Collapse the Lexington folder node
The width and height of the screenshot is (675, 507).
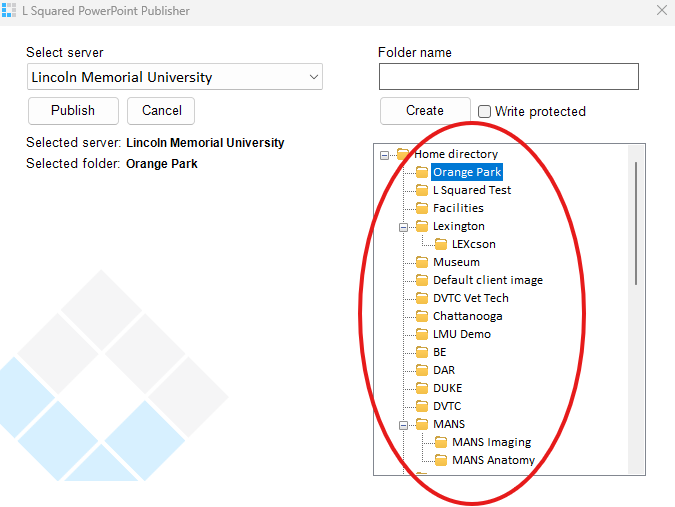[x=403, y=227]
